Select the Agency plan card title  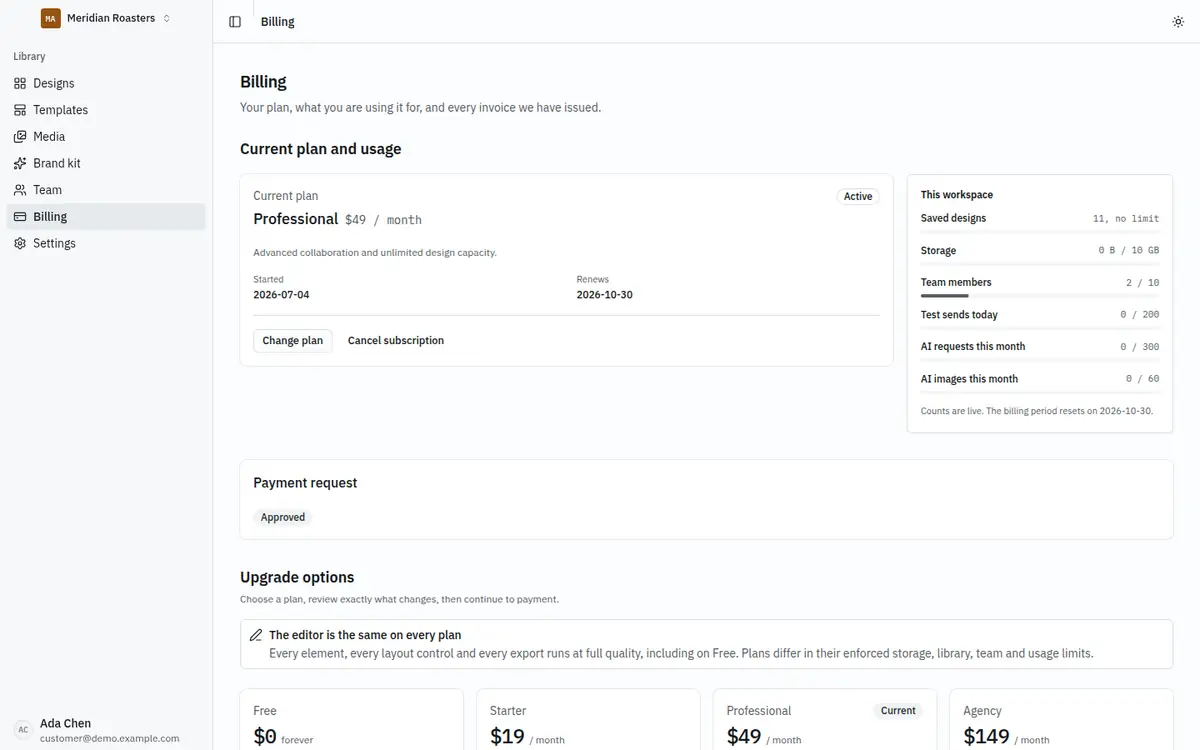tap(982, 711)
